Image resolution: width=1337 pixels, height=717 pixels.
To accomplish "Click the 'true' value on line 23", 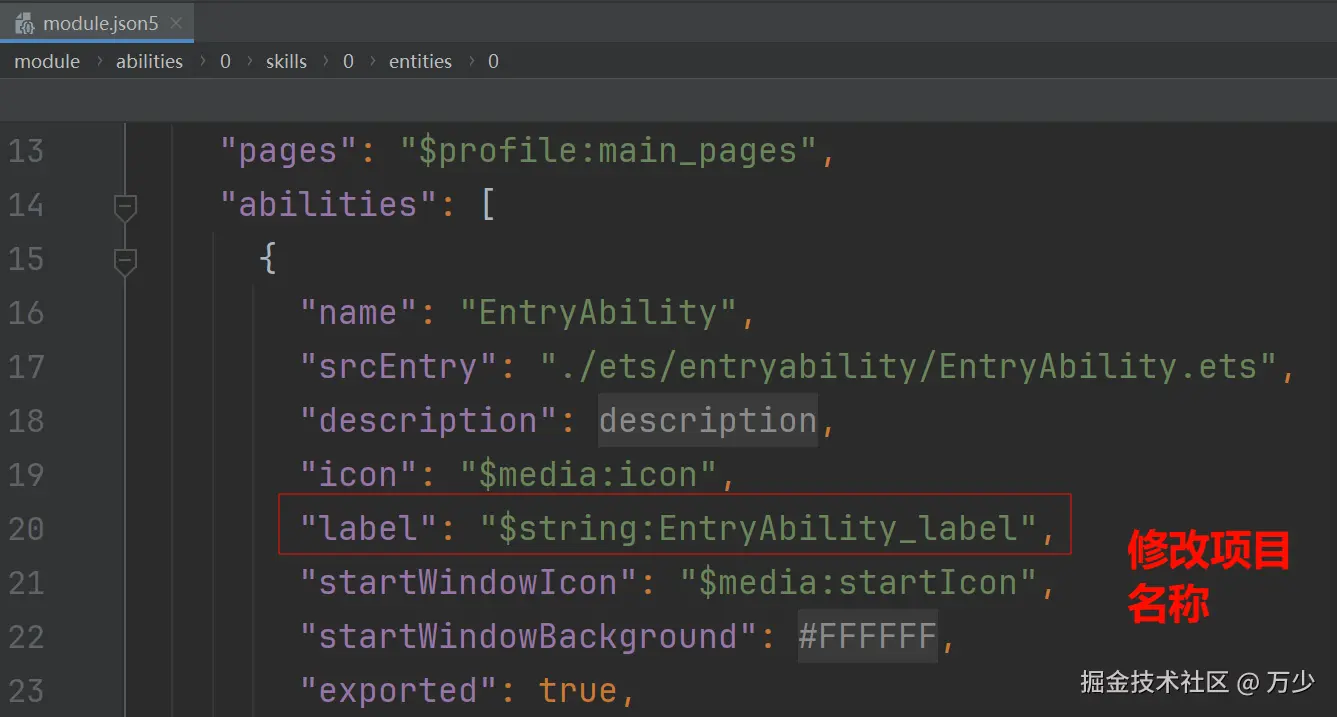I will (578, 690).
